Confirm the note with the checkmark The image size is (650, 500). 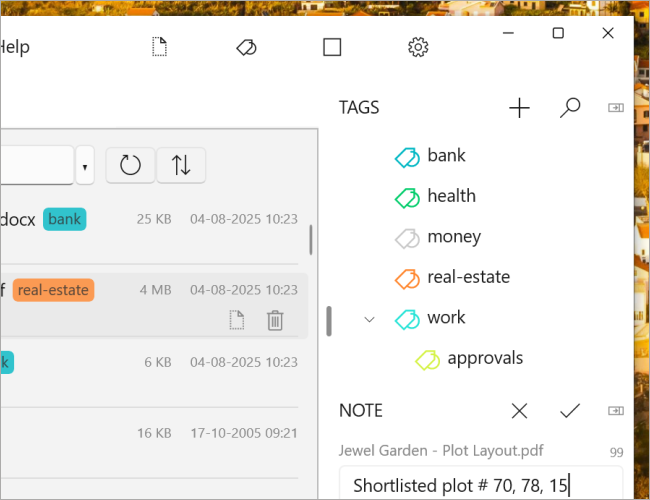(570, 410)
